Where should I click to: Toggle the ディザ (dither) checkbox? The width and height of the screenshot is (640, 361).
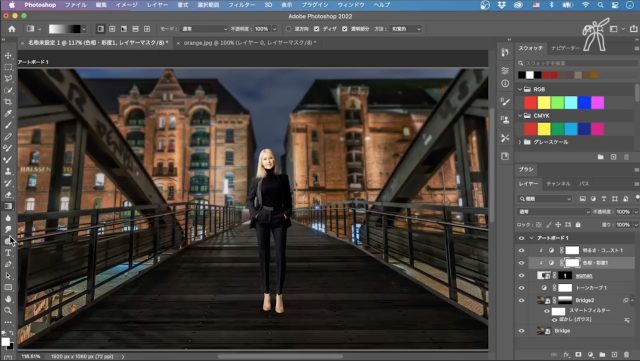tap(317, 29)
